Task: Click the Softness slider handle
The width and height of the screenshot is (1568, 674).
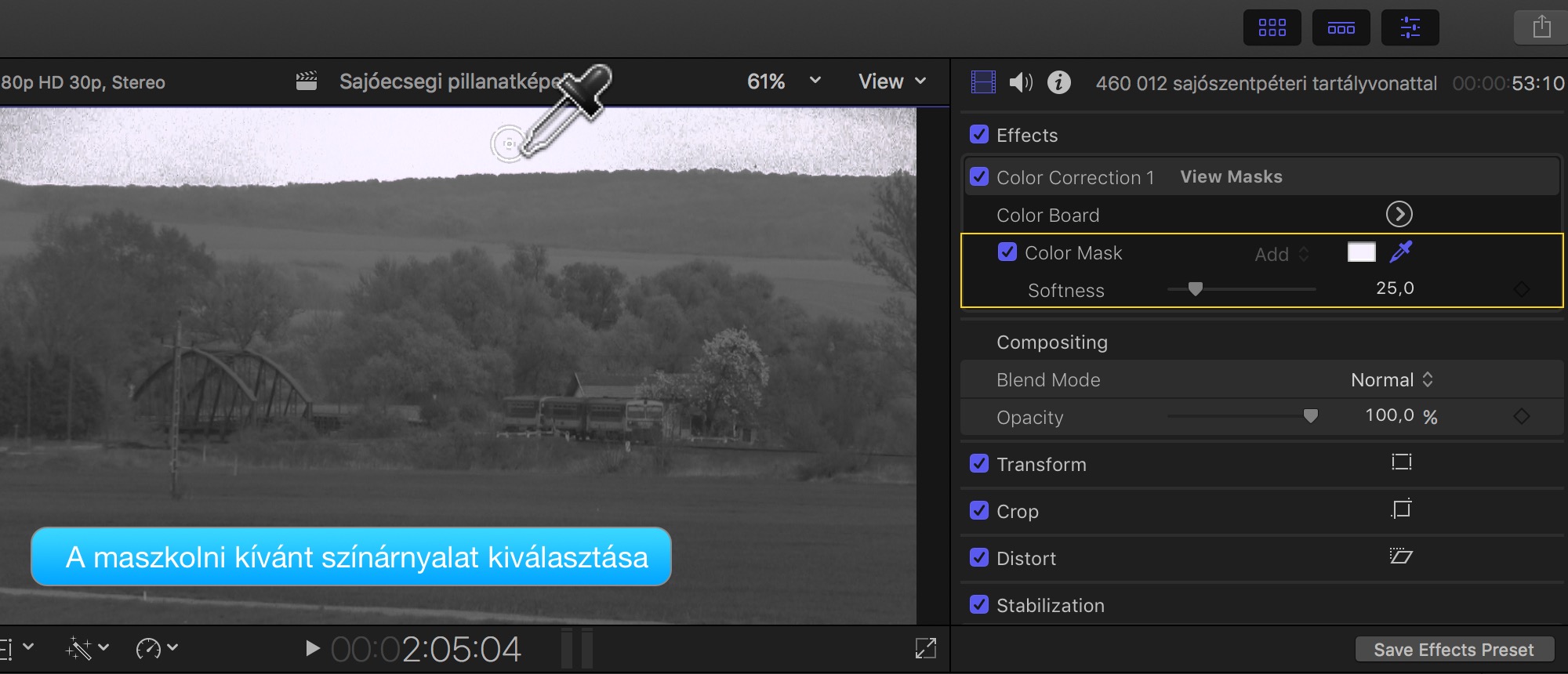Action: pyautogui.click(x=1195, y=288)
